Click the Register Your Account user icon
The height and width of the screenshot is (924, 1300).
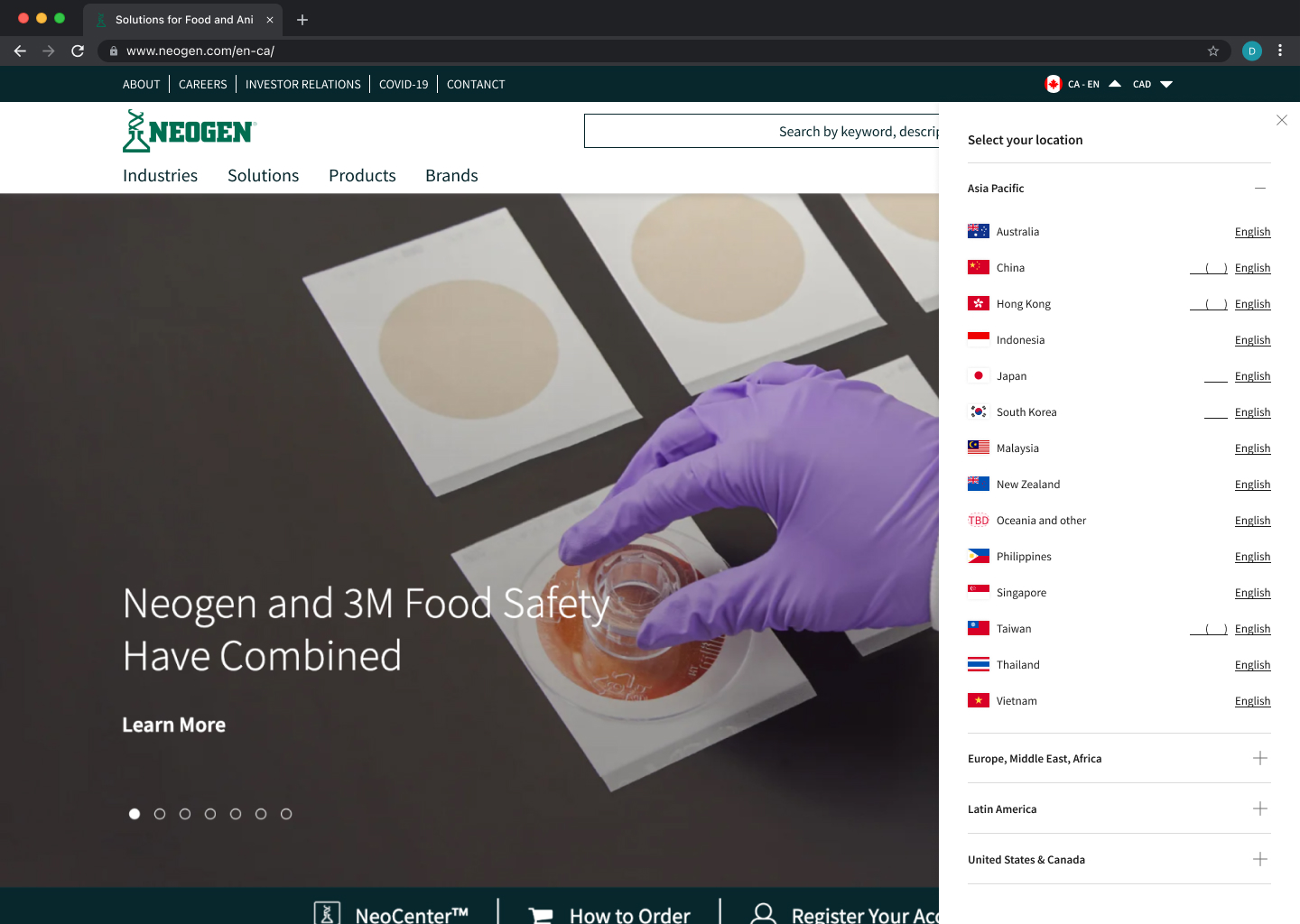coord(764,913)
